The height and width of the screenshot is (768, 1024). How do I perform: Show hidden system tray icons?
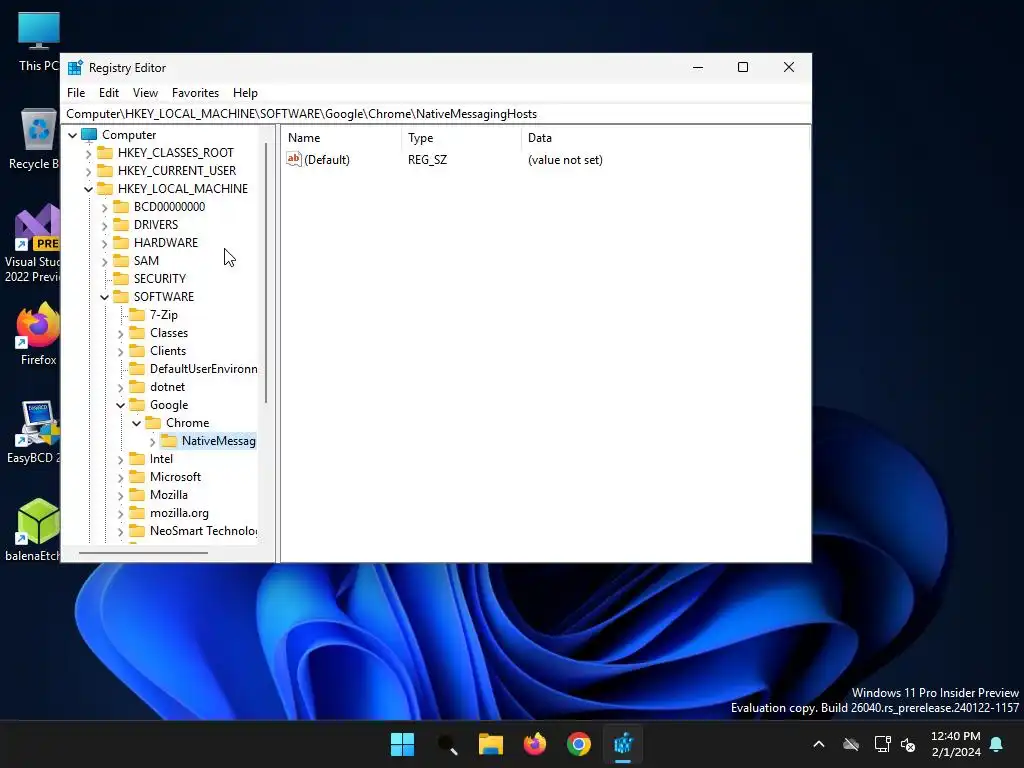tap(818, 744)
